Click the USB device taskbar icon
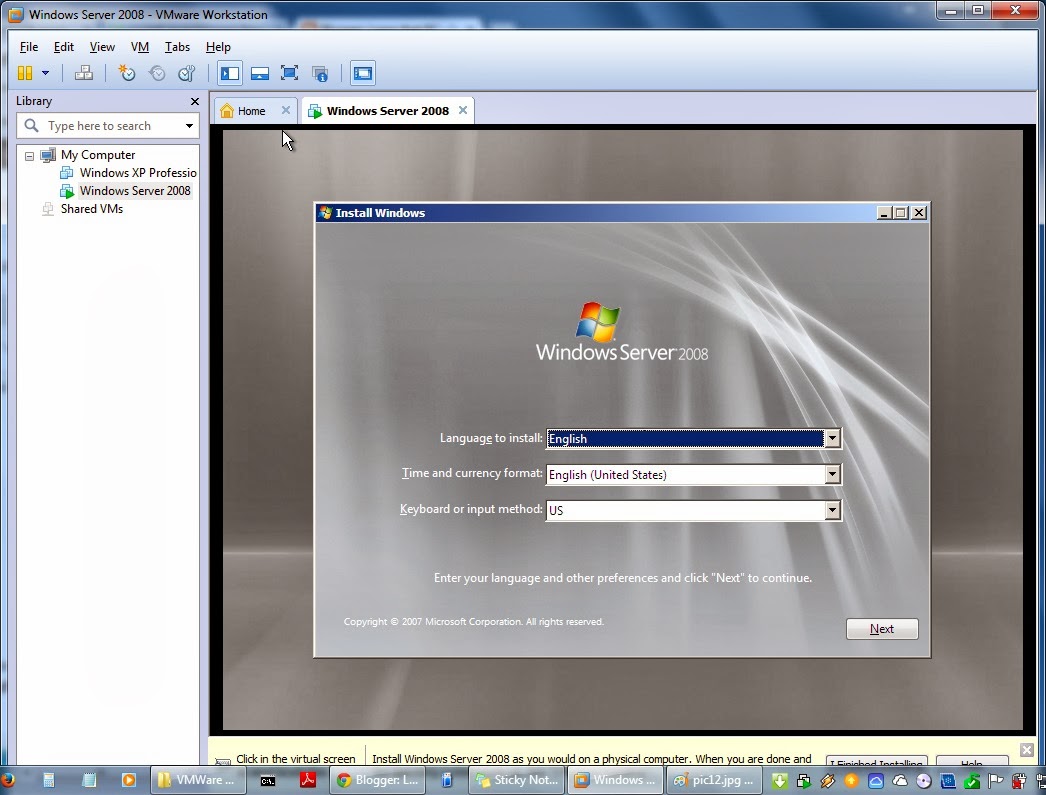The height and width of the screenshot is (795, 1046). [447, 780]
